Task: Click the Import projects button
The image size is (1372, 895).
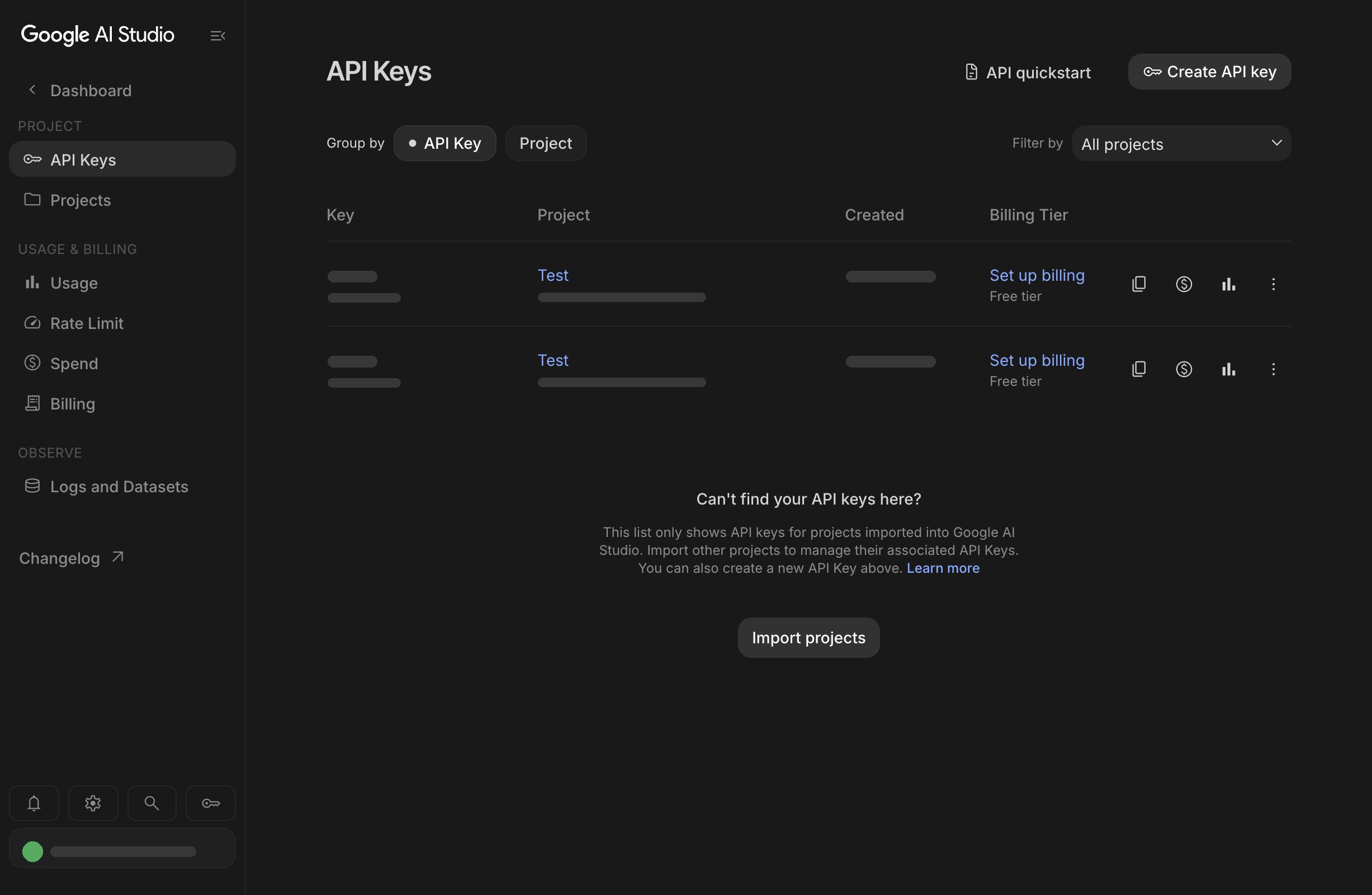Action: coord(809,638)
